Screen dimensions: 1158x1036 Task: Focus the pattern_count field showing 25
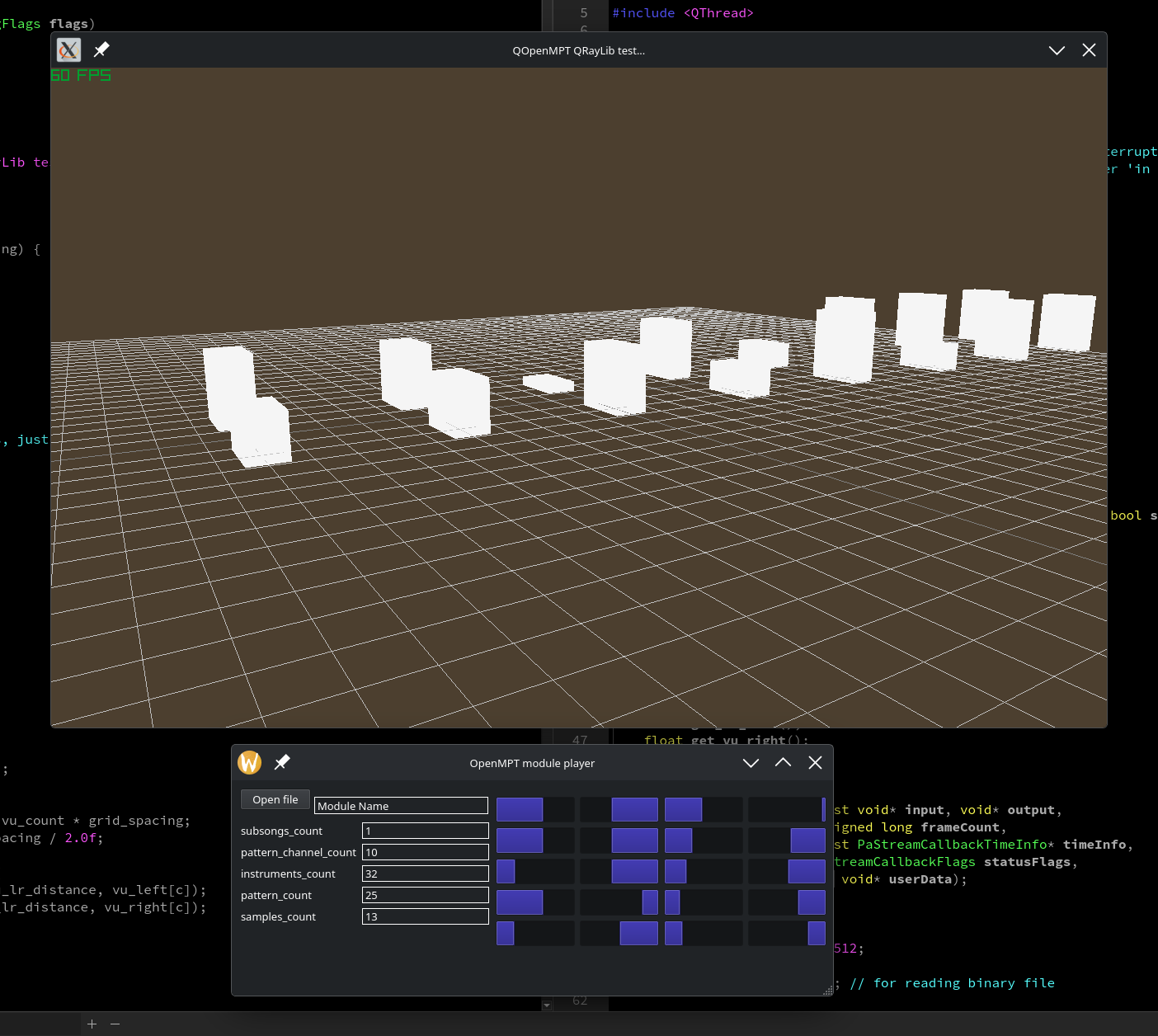[425, 895]
